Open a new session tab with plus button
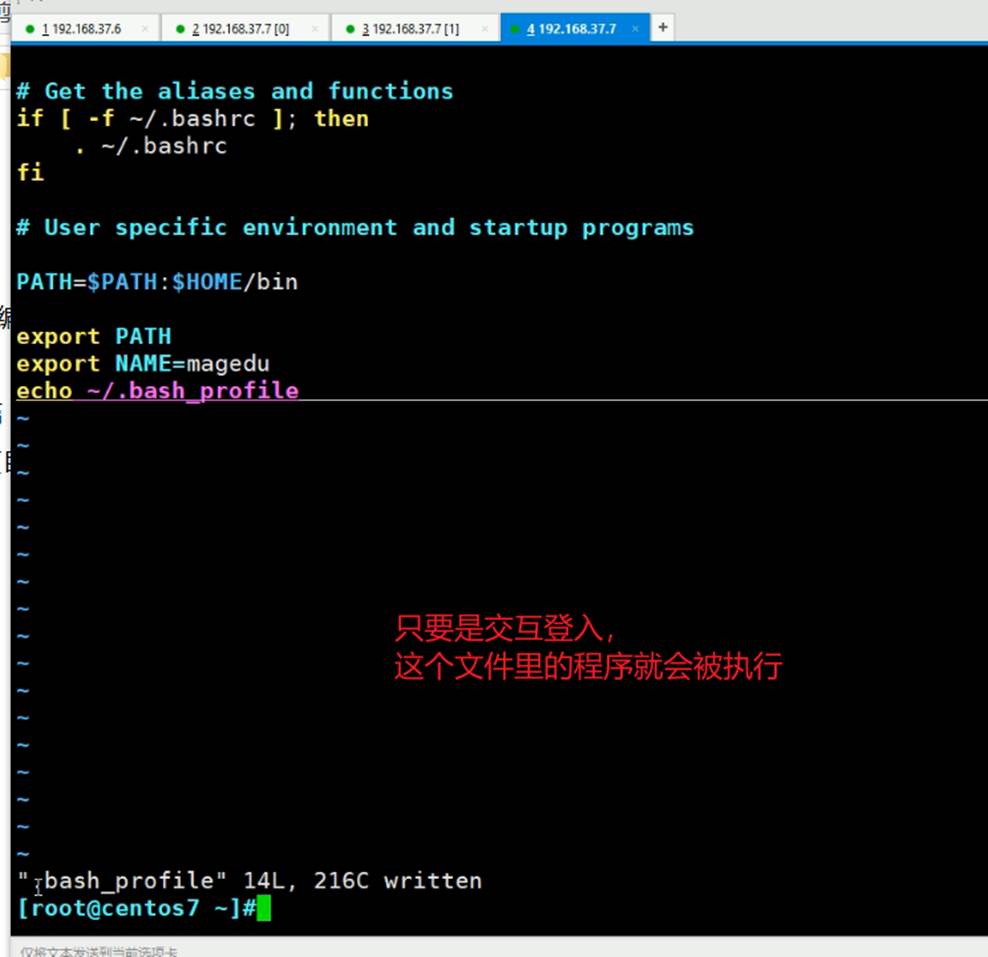 click(662, 28)
